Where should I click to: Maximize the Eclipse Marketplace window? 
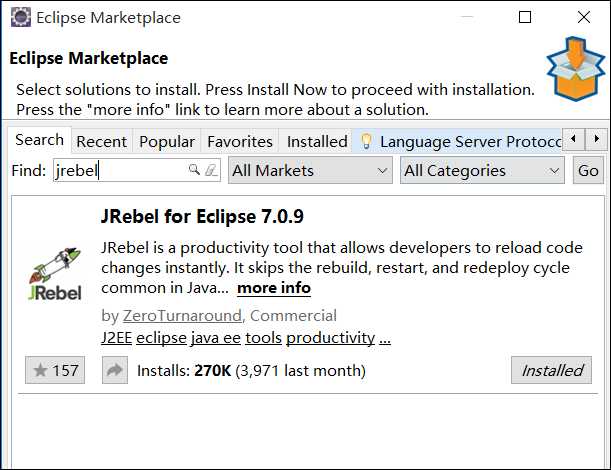pos(525,17)
